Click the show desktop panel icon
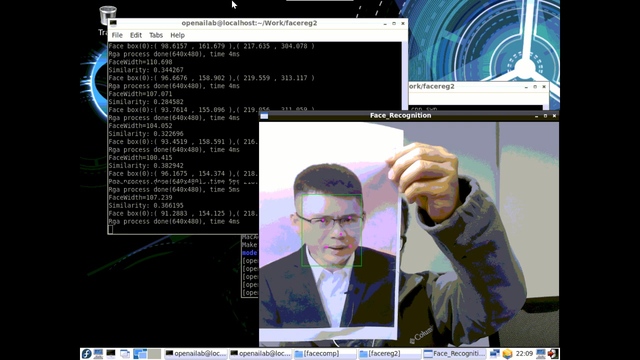 [x=125, y=353]
